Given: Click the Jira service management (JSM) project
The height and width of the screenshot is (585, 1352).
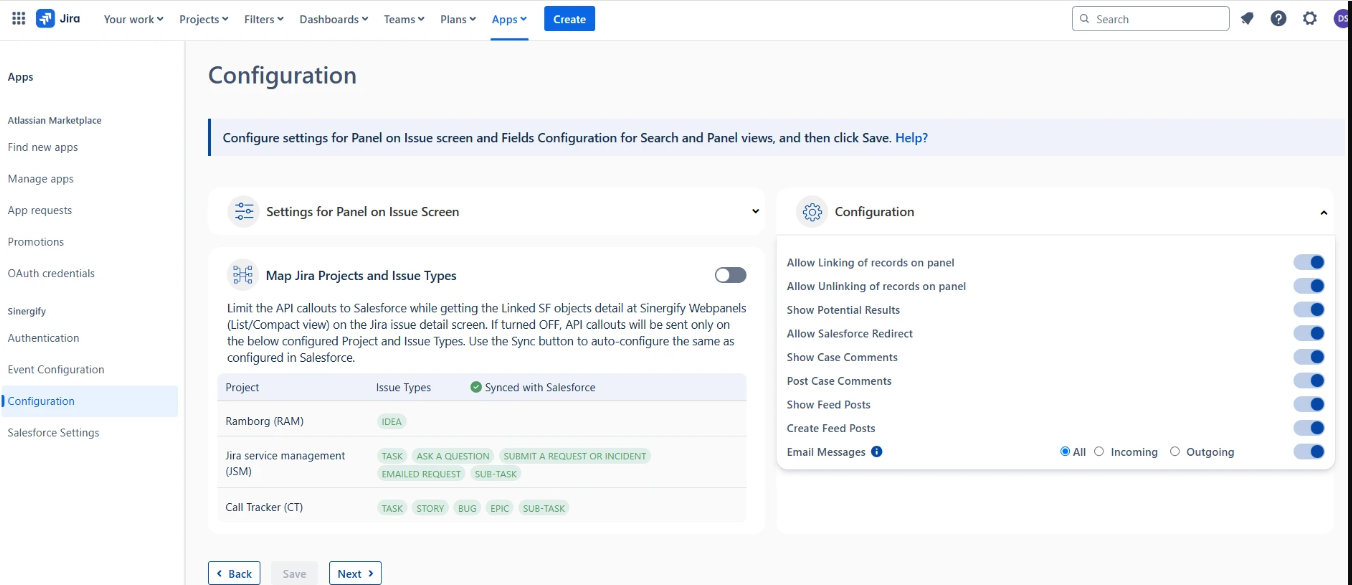Looking at the screenshot, I should 285,464.
